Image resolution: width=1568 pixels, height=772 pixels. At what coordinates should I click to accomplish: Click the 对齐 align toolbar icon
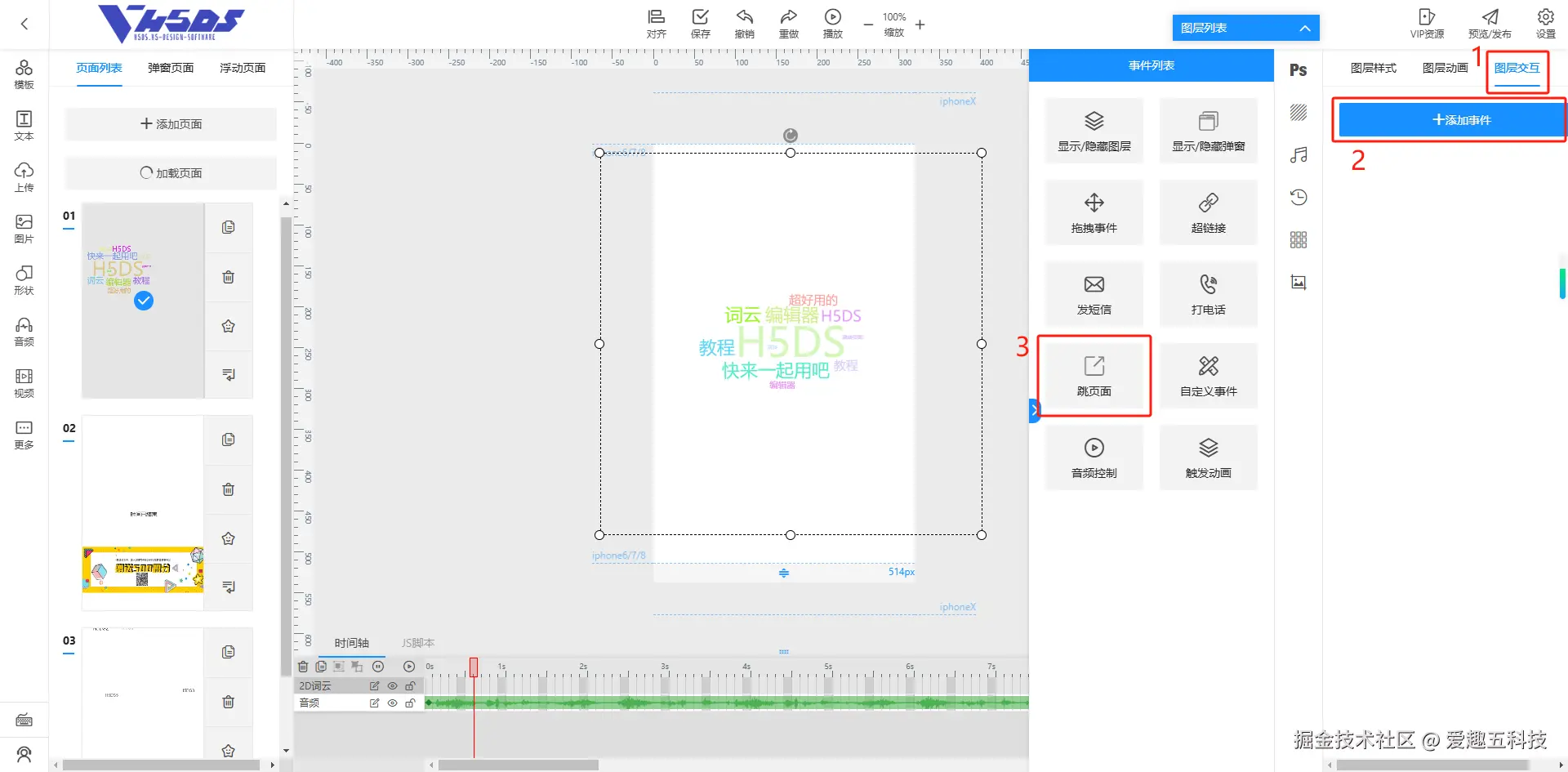pos(656,24)
